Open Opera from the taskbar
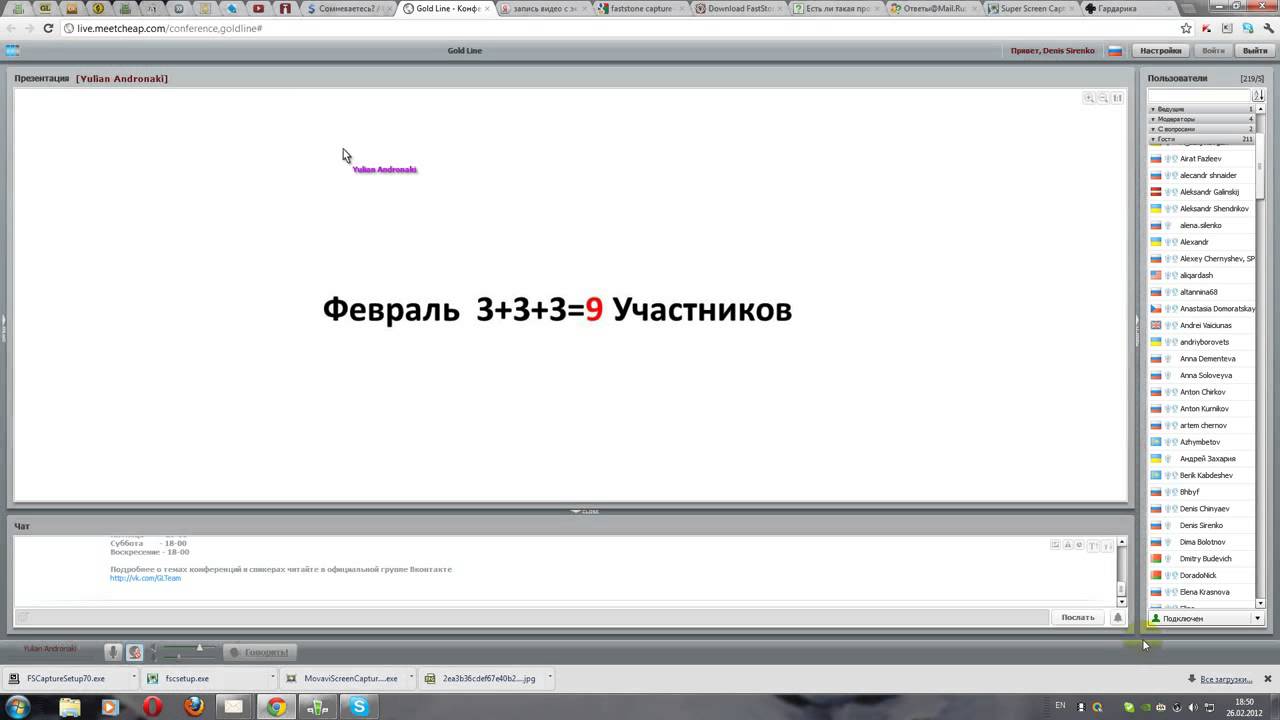1280x720 pixels. coord(152,707)
